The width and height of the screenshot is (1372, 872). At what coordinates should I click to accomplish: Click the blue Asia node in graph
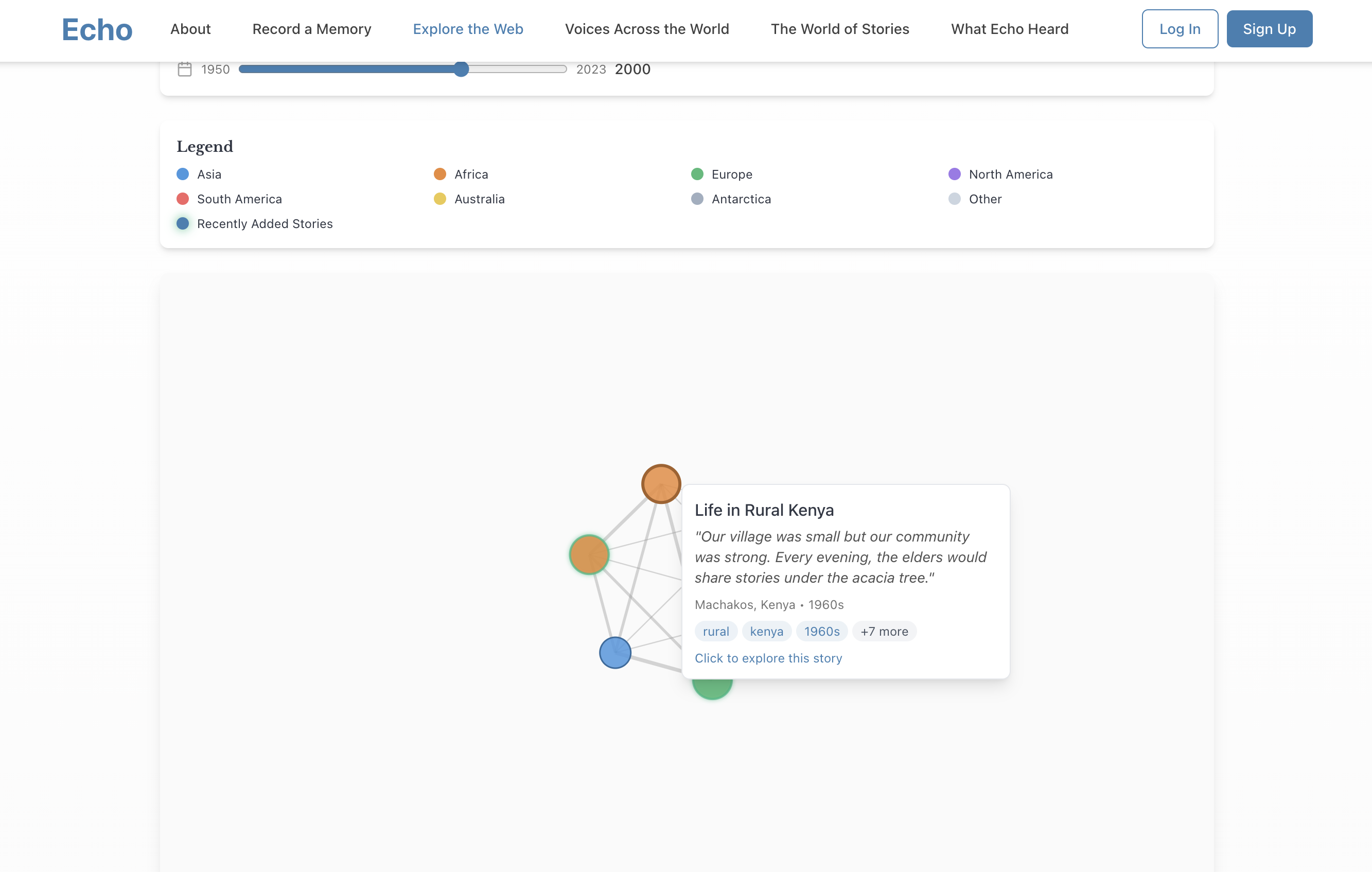coord(615,653)
